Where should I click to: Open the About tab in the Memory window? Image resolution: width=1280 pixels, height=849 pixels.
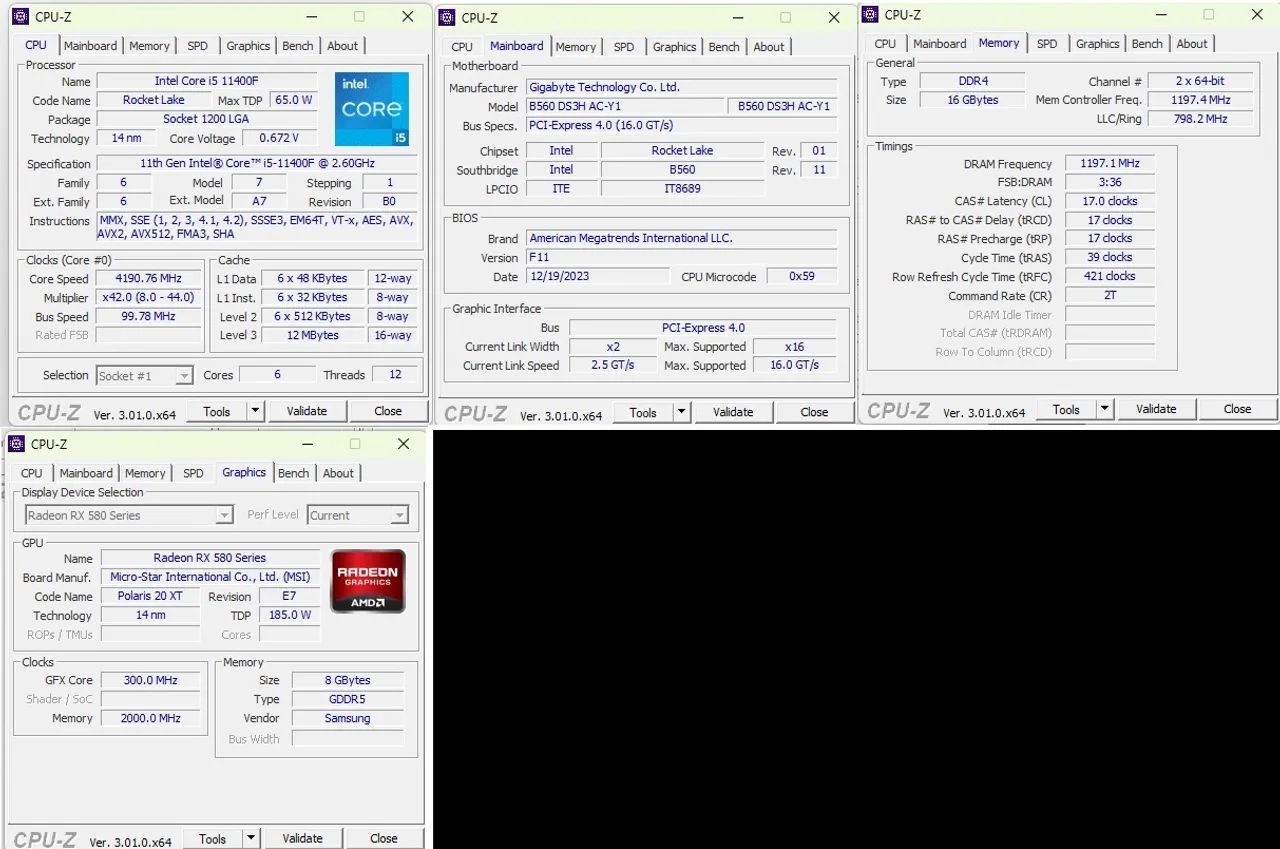[x=1192, y=44]
